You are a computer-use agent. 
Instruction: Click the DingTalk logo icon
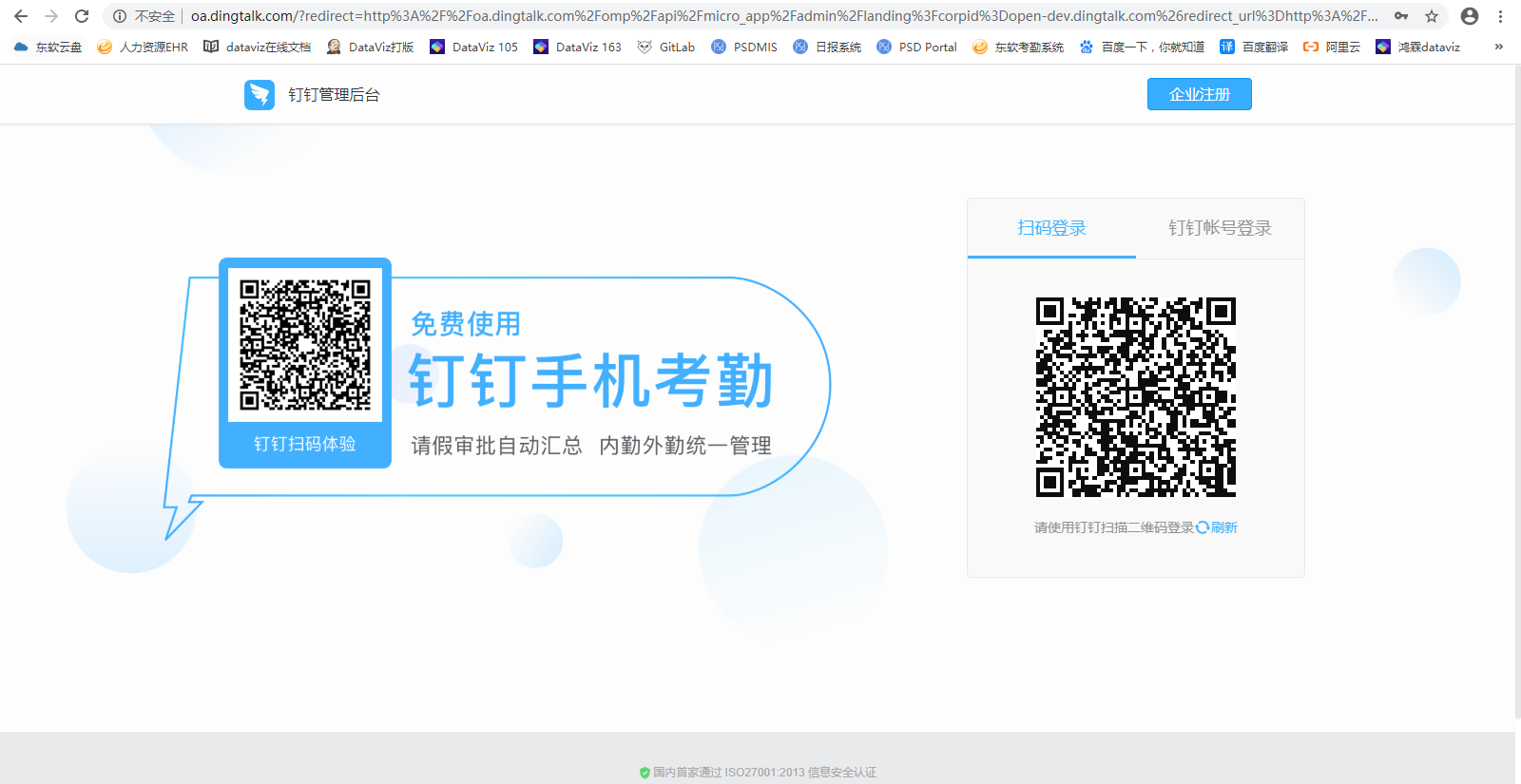click(x=260, y=94)
